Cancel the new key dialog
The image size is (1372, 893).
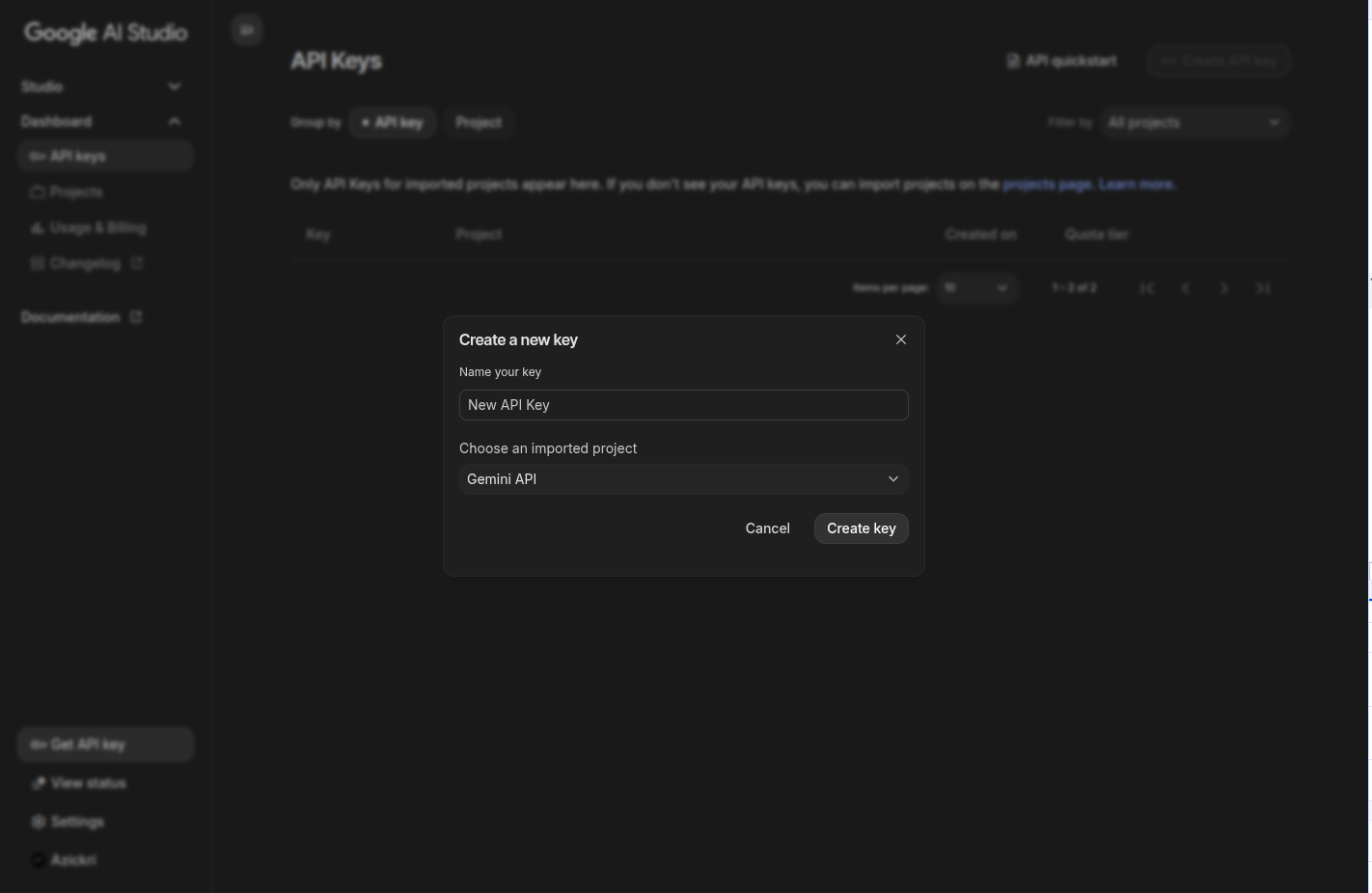(767, 528)
